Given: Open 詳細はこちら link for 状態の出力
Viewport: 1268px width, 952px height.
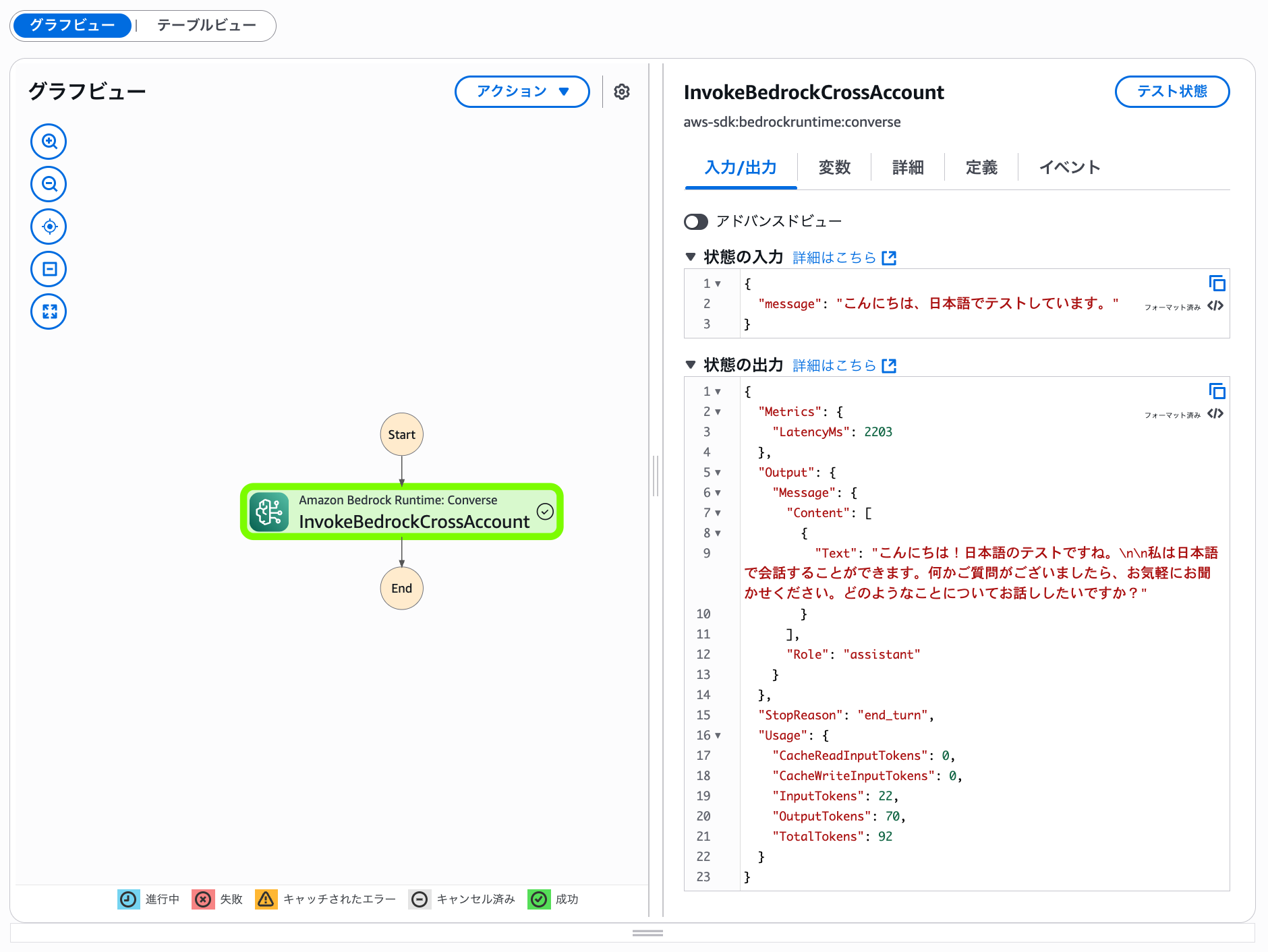Looking at the screenshot, I should tap(834, 365).
